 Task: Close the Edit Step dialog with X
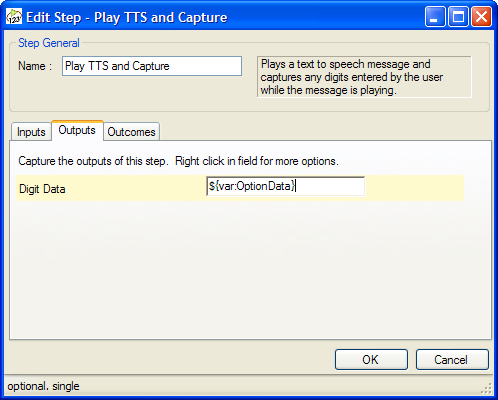click(481, 17)
